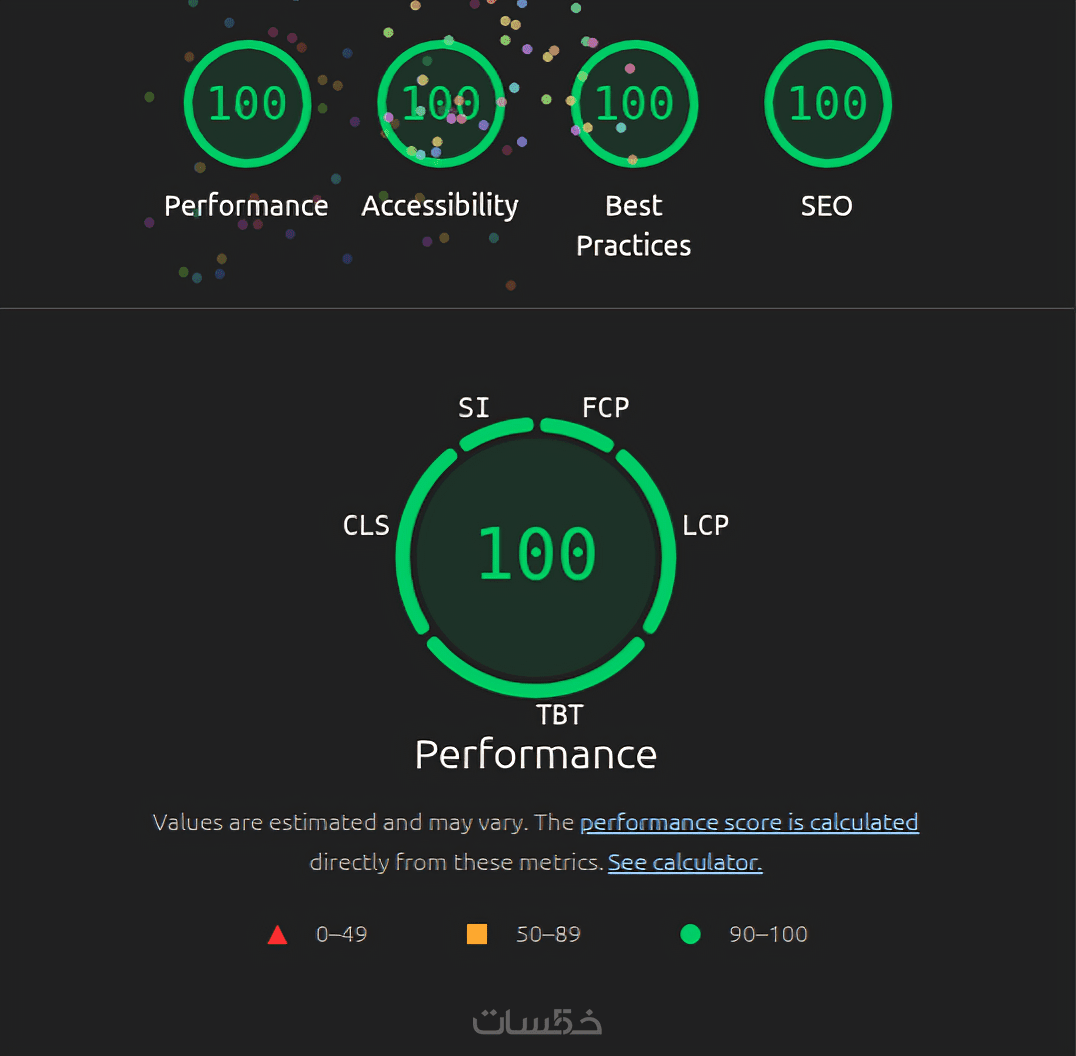This screenshot has height=1056, width=1076.
Task: Click the green circle 90–100 legend icon
Action: [x=690, y=934]
